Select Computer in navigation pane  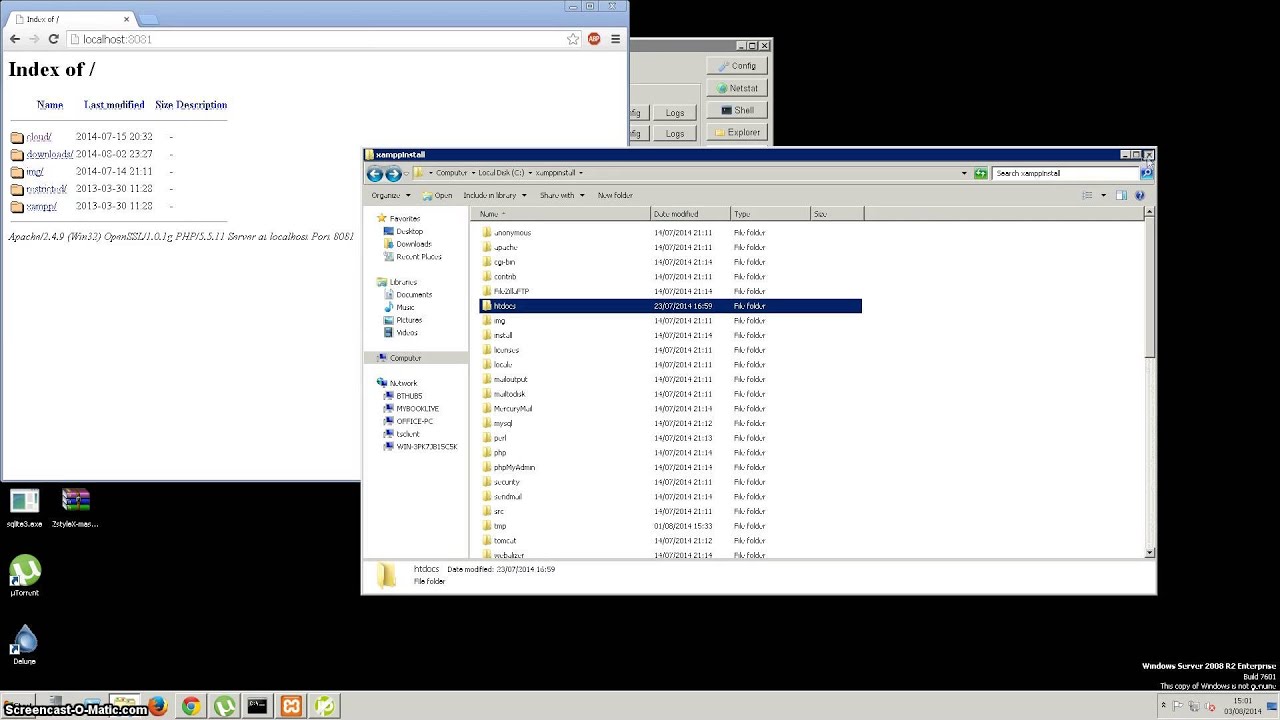(x=416, y=358)
